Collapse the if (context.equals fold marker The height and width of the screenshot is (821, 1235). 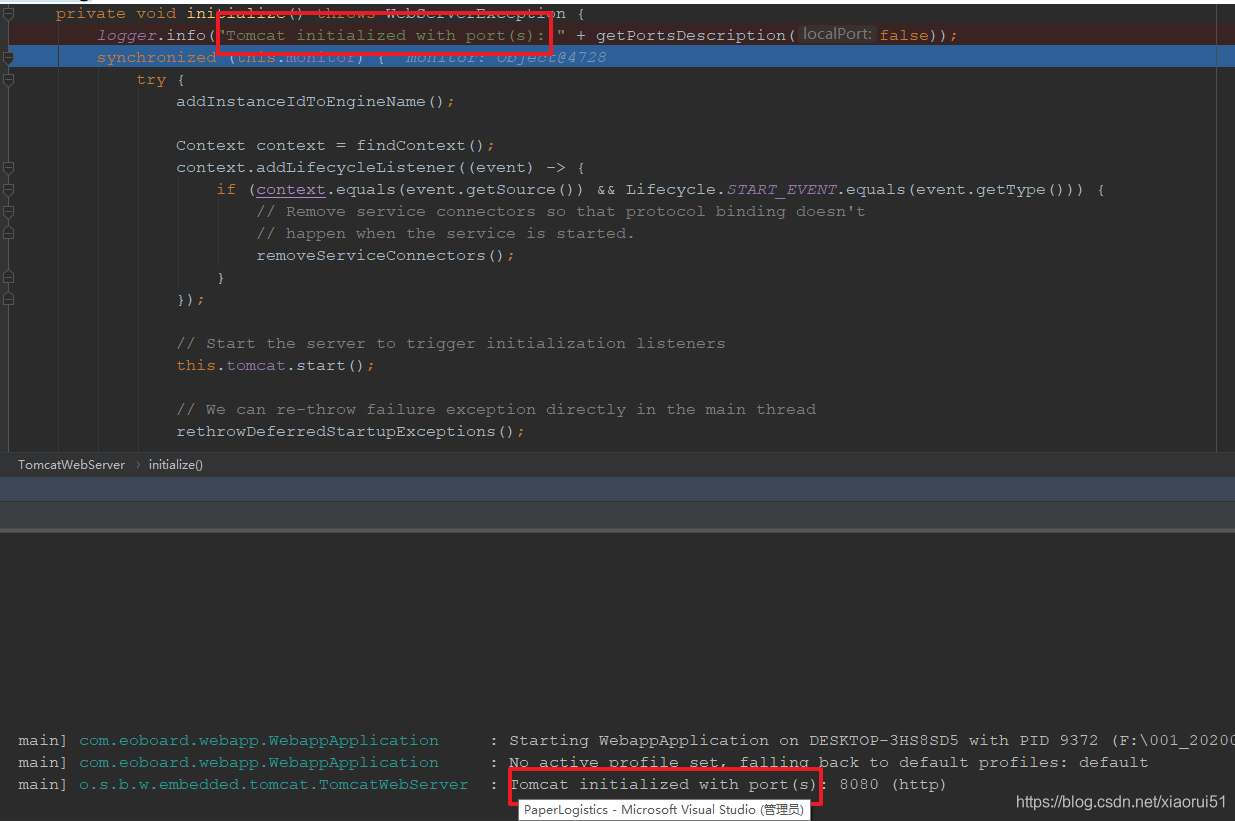[x=8, y=190]
